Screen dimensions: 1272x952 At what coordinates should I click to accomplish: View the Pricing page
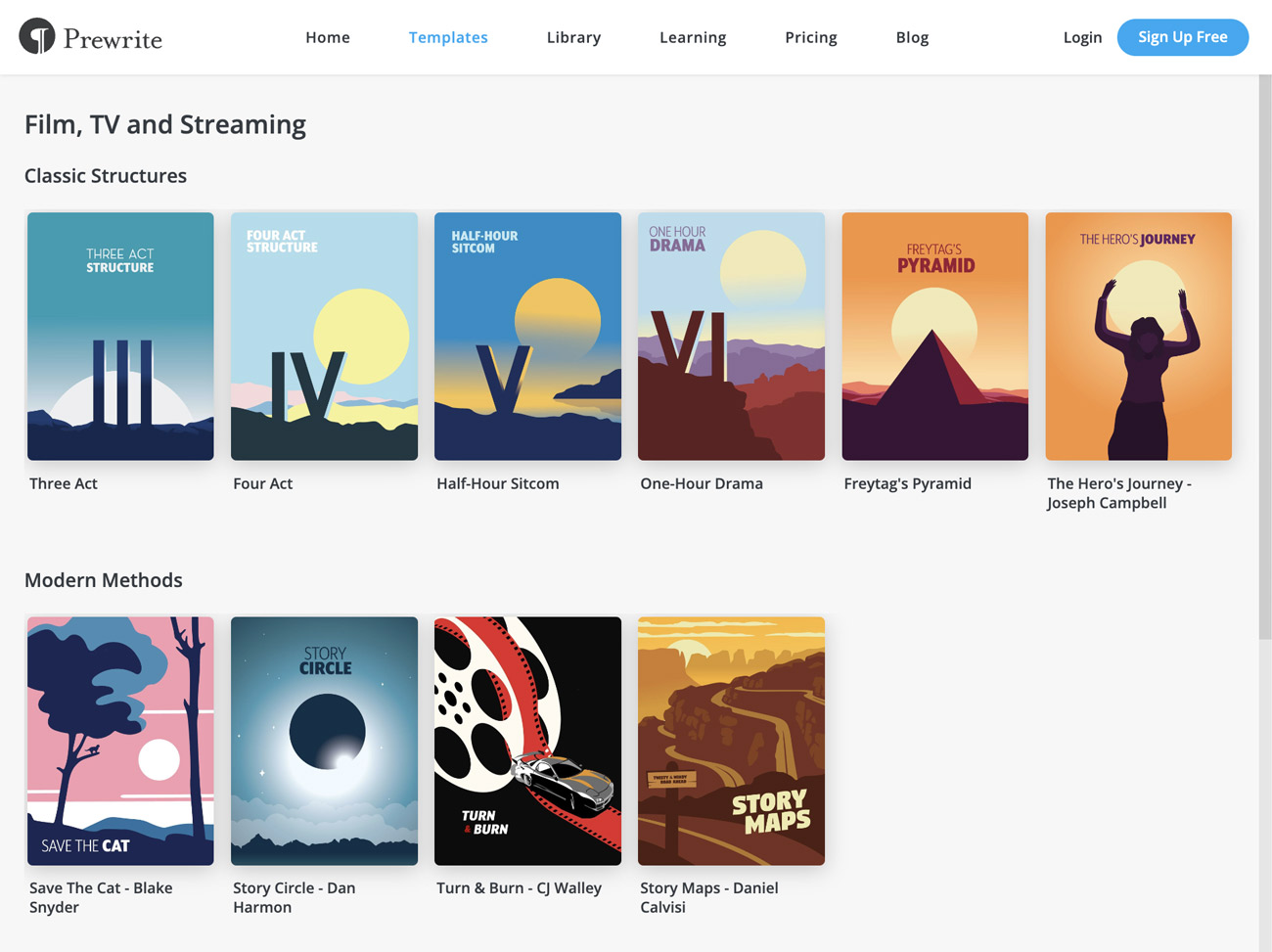coord(811,37)
